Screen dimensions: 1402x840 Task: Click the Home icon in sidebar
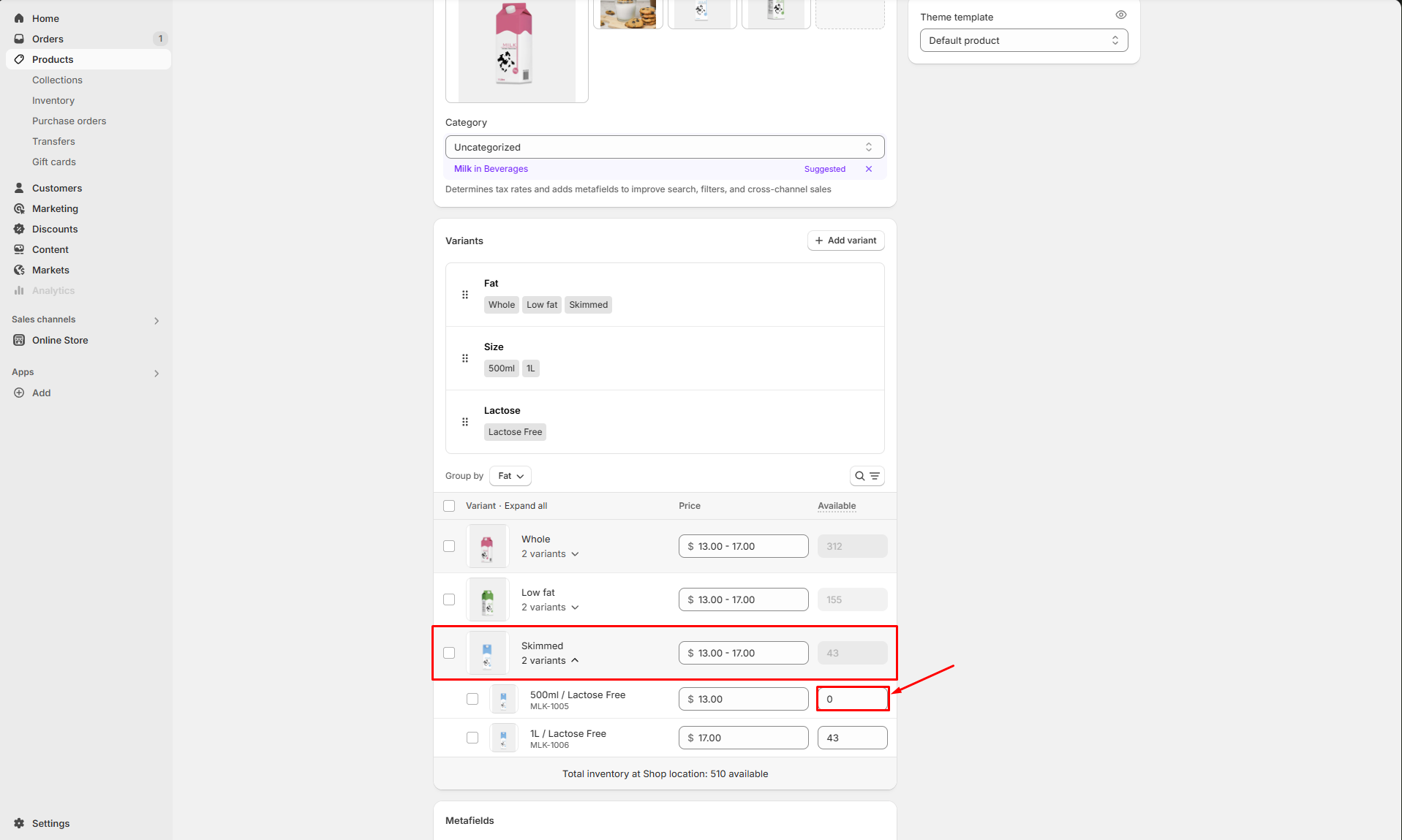click(x=19, y=18)
